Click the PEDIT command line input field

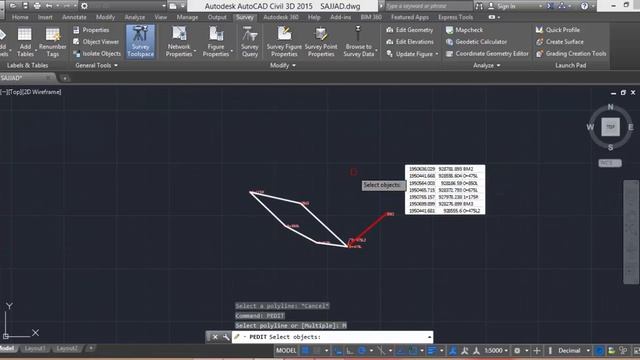pos(332,337)
